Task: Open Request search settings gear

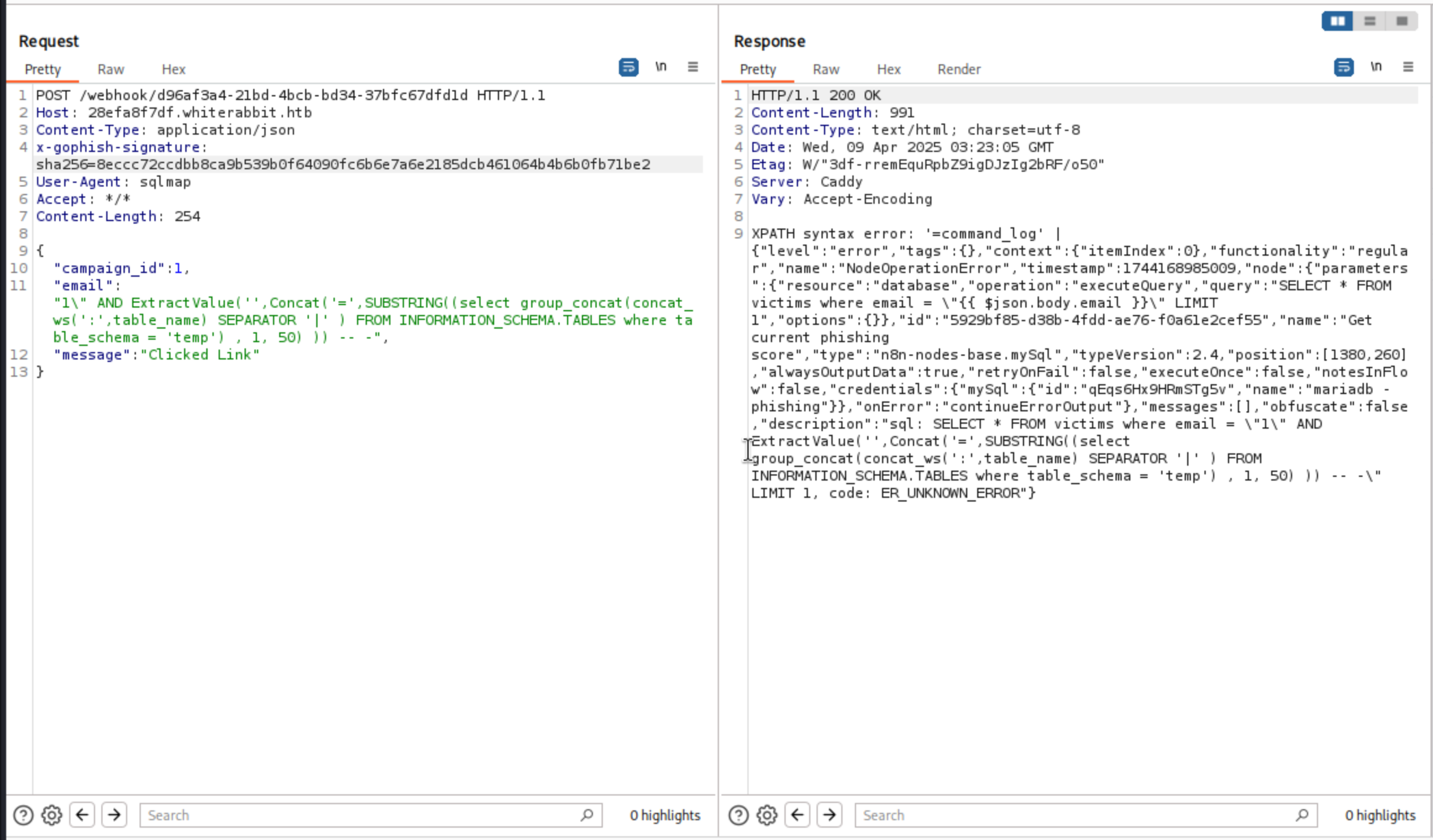Action: pos(52,815)
